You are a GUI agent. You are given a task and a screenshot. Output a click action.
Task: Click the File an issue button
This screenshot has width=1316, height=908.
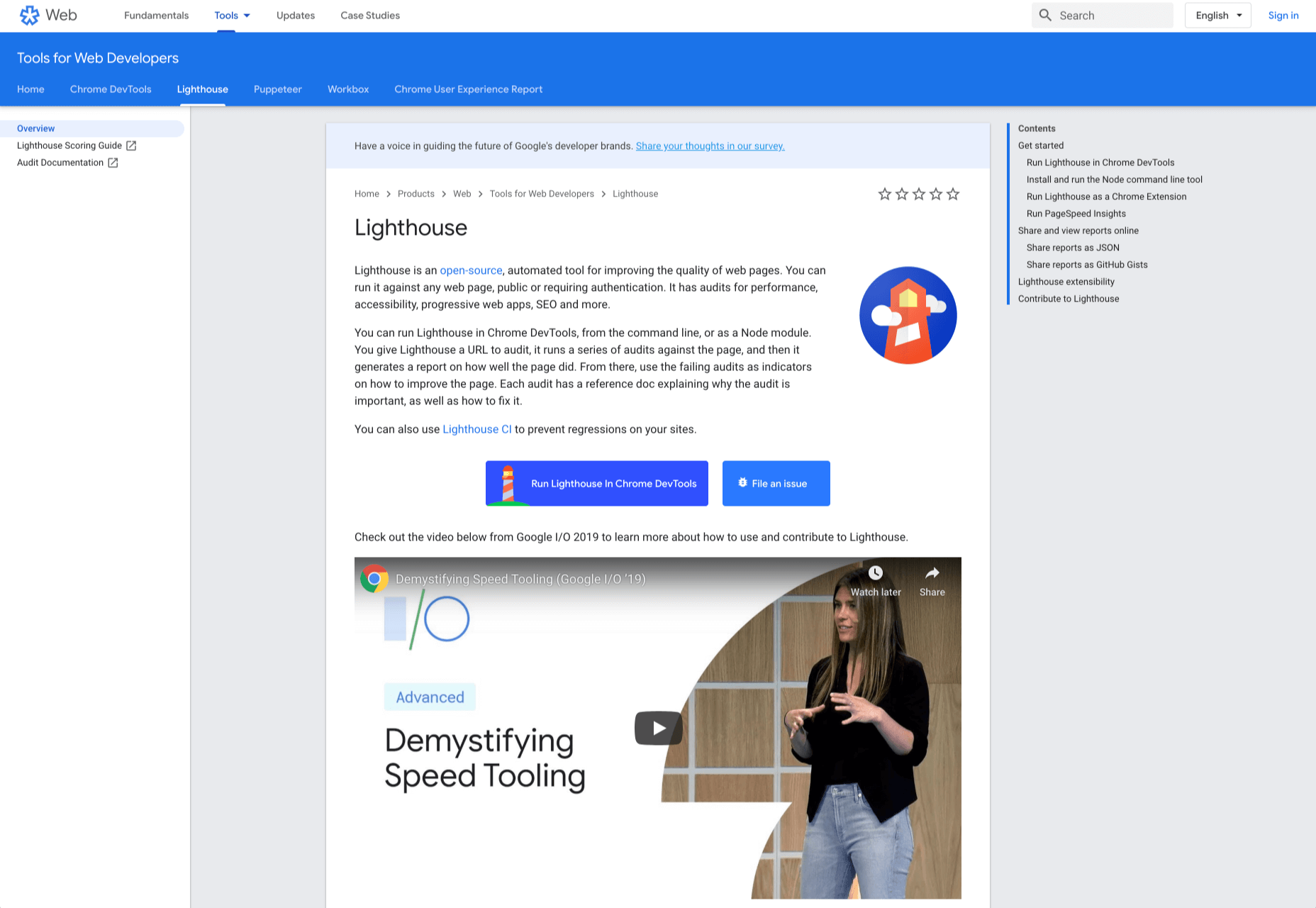coord(776,484)
